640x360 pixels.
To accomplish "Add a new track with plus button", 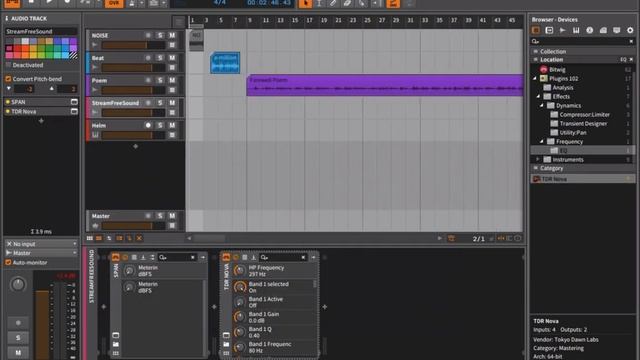I will coord(136,146).
